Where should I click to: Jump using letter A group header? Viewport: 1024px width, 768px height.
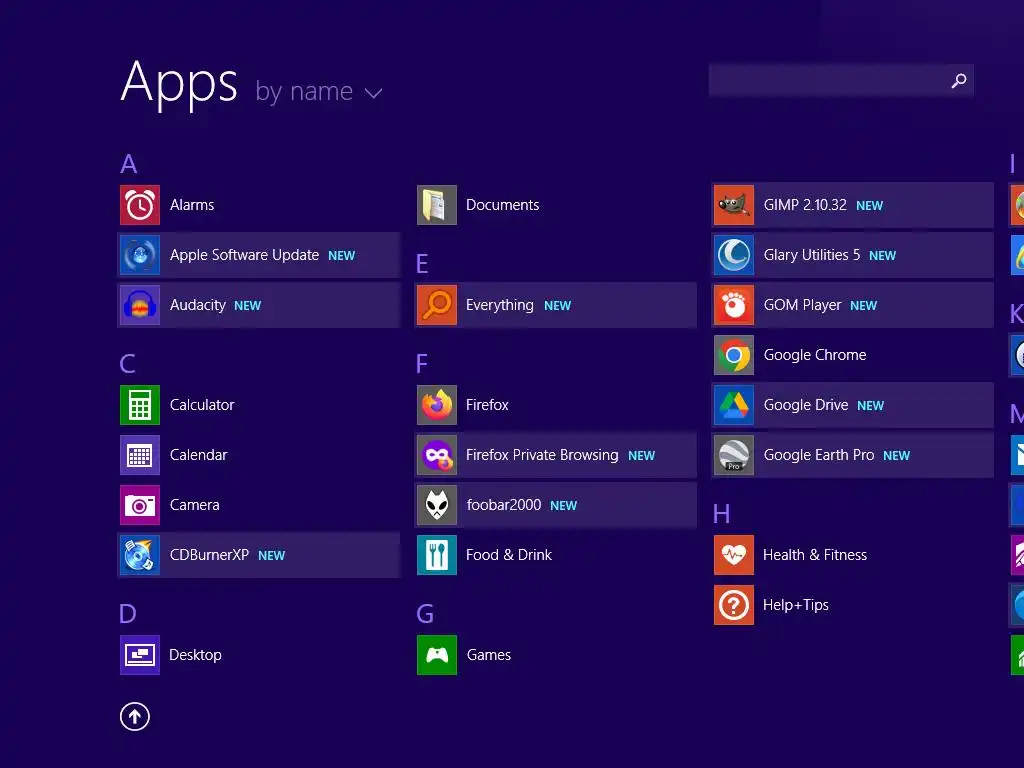click(129, 164)
